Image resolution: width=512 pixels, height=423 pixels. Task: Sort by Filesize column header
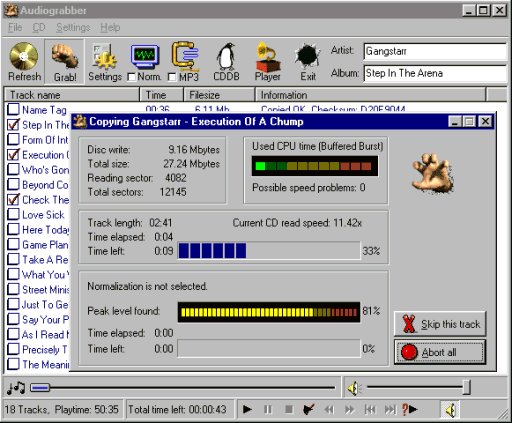tap(219, 95)
